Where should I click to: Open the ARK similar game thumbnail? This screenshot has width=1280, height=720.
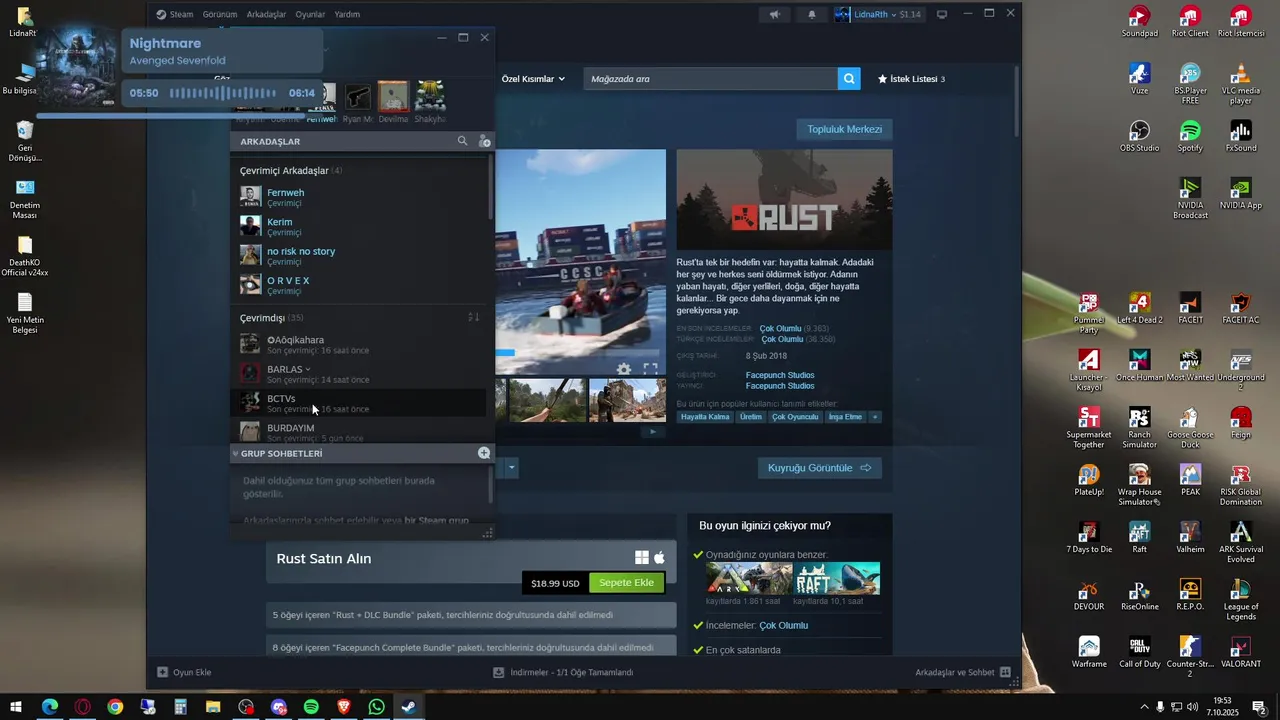tap(749, 578)
